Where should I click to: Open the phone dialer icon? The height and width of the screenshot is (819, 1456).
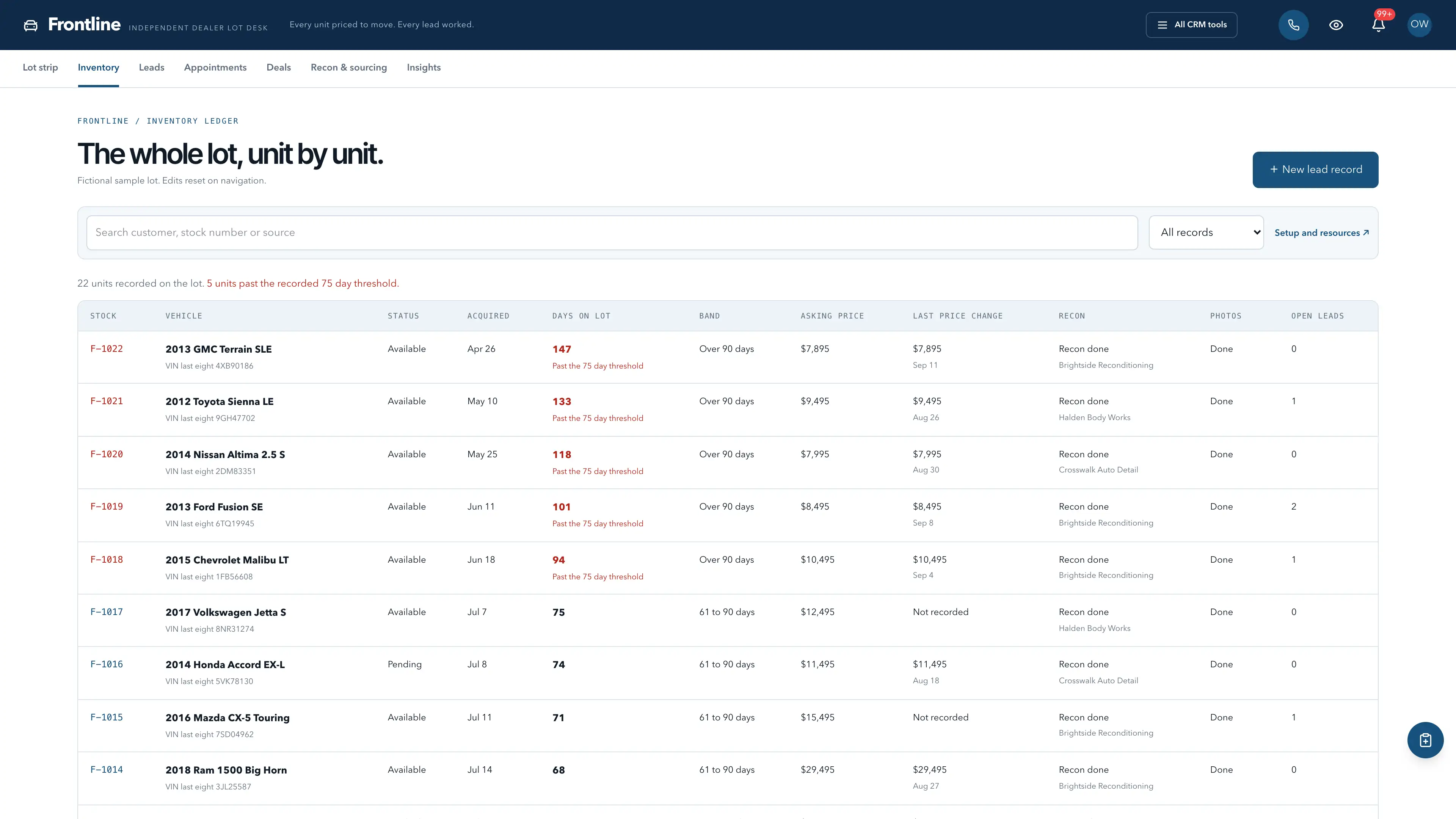(1293, 25)
